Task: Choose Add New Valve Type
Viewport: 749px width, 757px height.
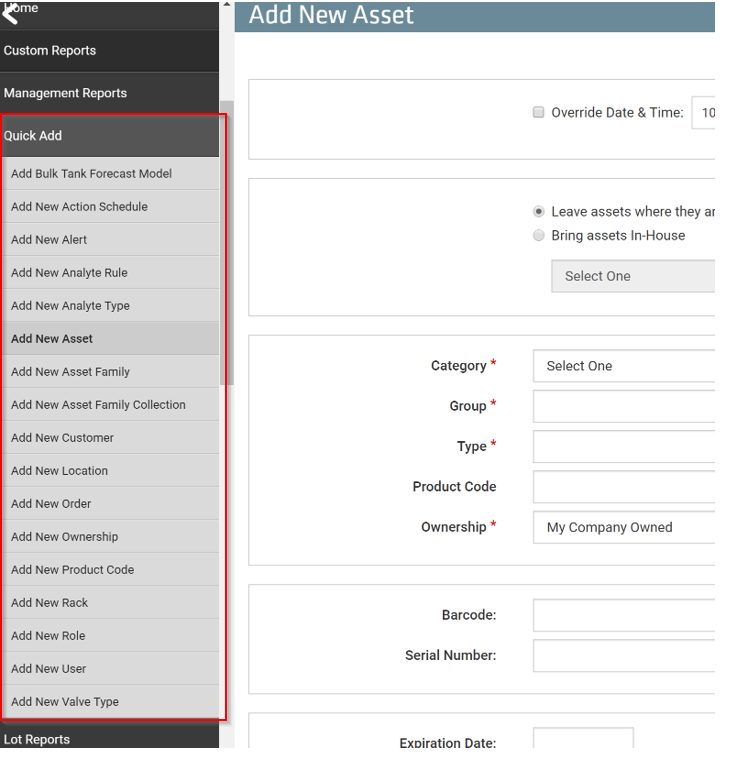Action: click(x=111, y=702)
